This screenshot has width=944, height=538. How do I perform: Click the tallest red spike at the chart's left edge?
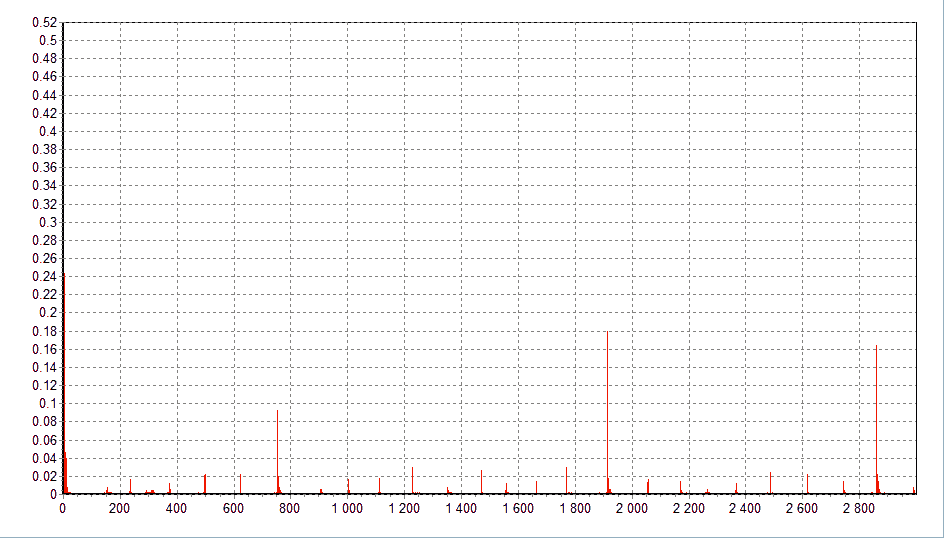pyautogui.click(x=64, y=380)
